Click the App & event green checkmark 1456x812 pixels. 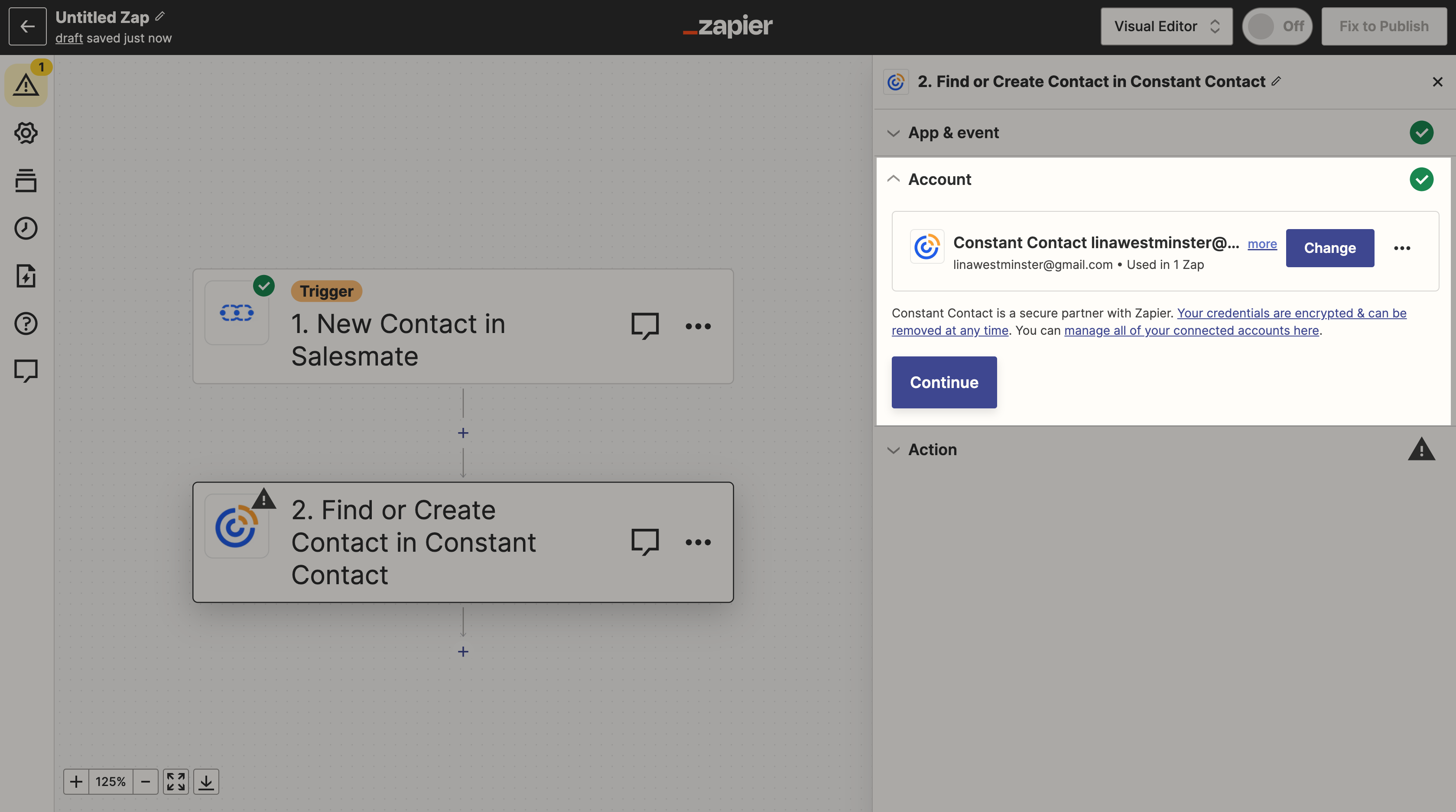tap(1421, 133)
